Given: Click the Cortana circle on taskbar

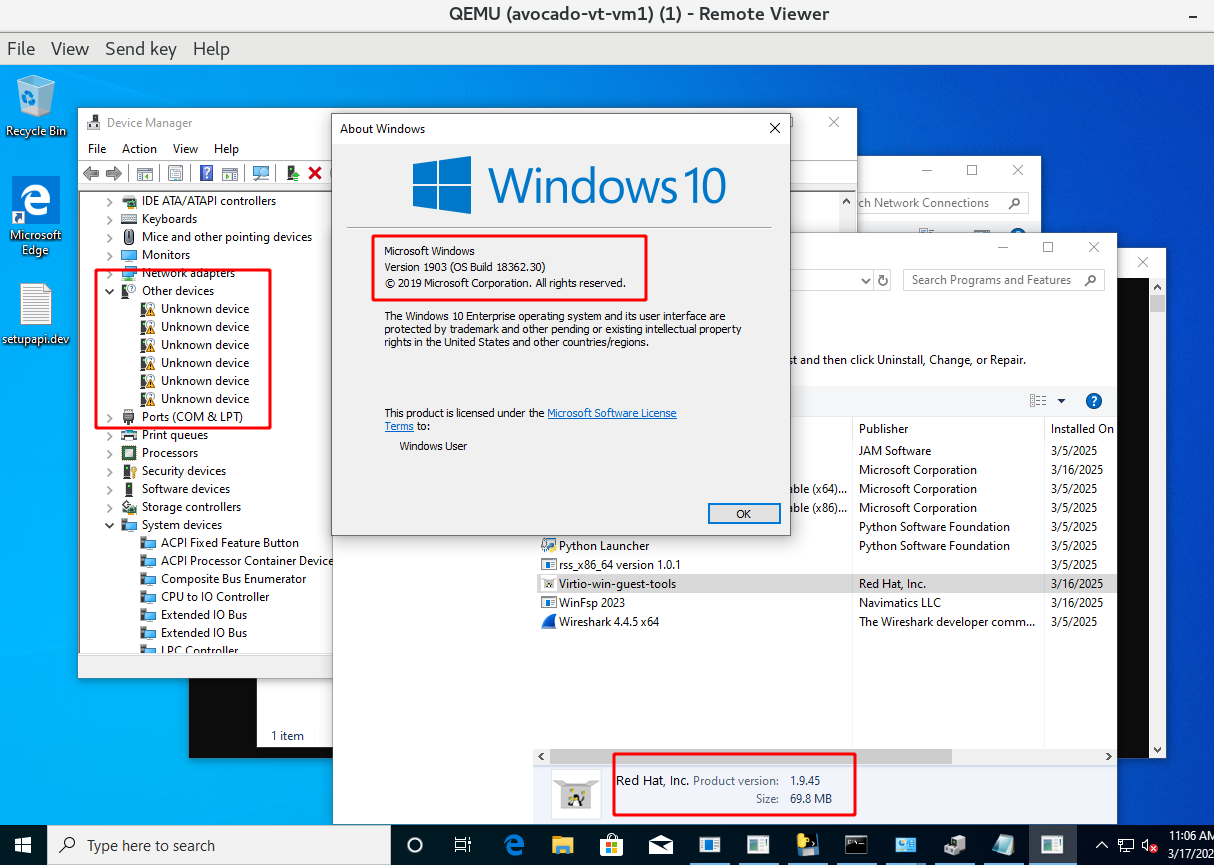Looking at the screenshot, I should click(415, 845).
